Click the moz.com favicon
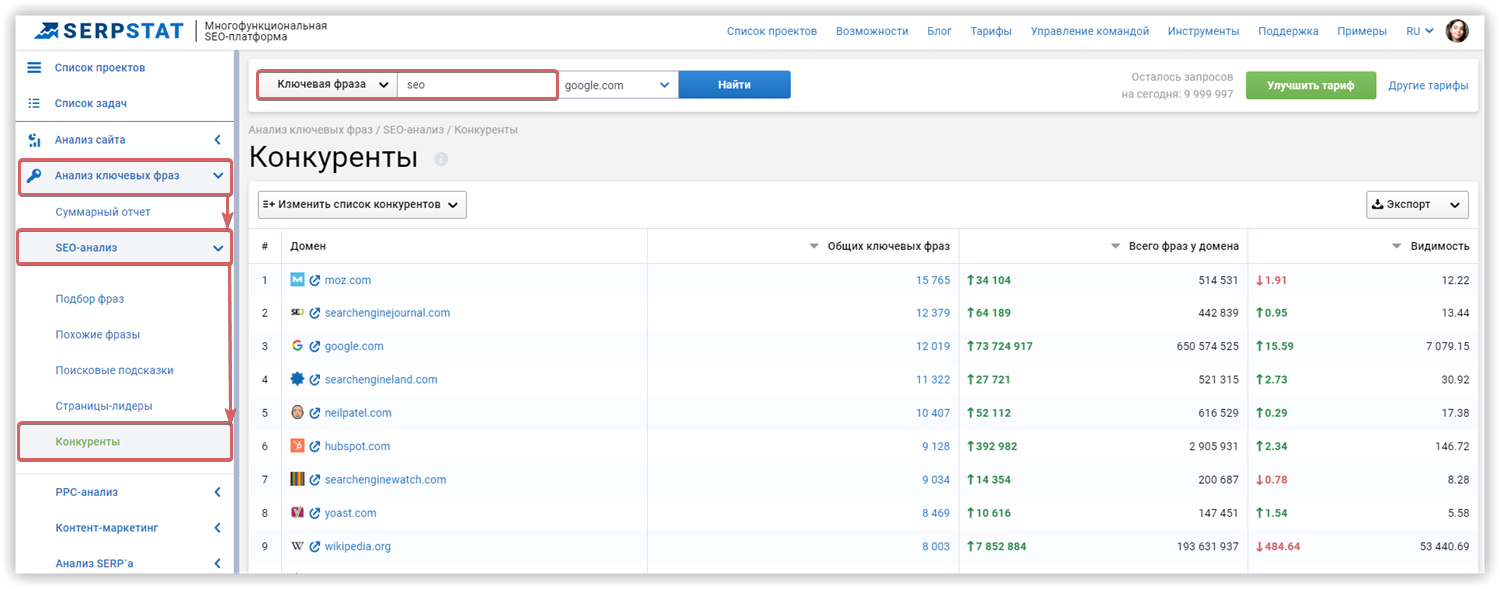This screenshot has height=589, width=1500. point(297,280)
